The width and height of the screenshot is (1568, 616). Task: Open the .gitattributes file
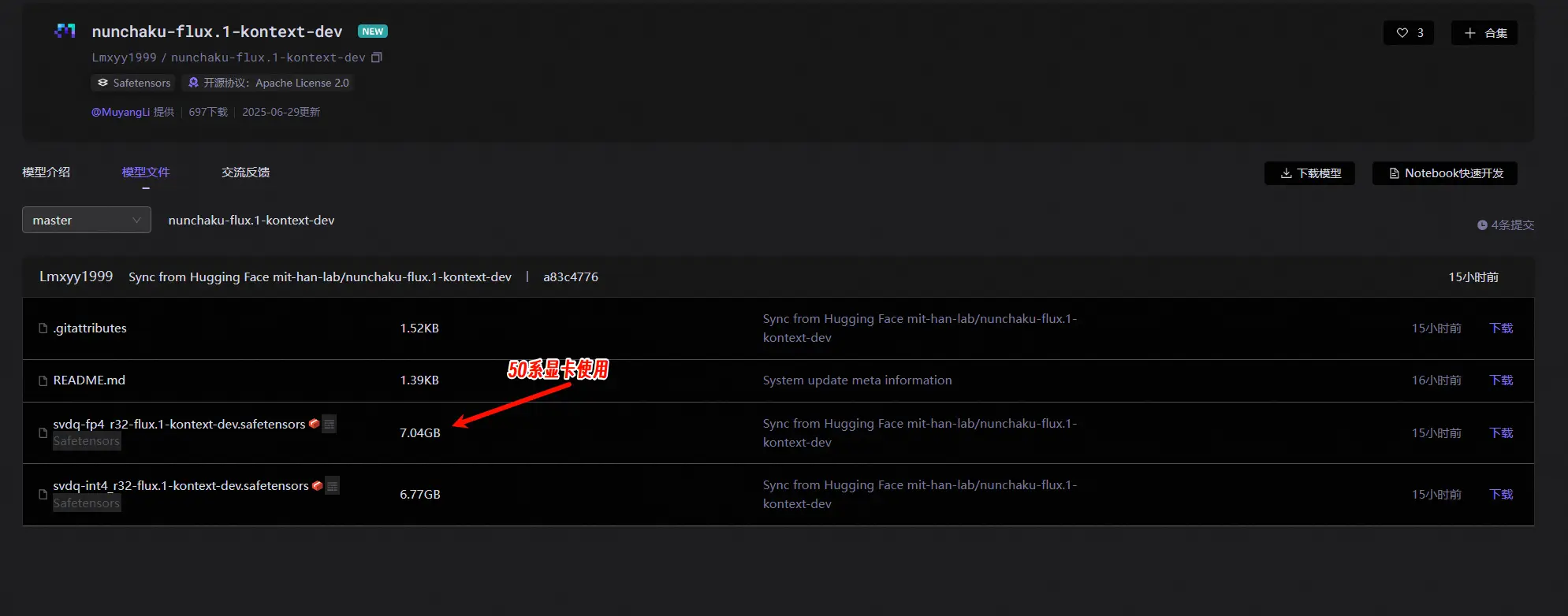point(90,328)
